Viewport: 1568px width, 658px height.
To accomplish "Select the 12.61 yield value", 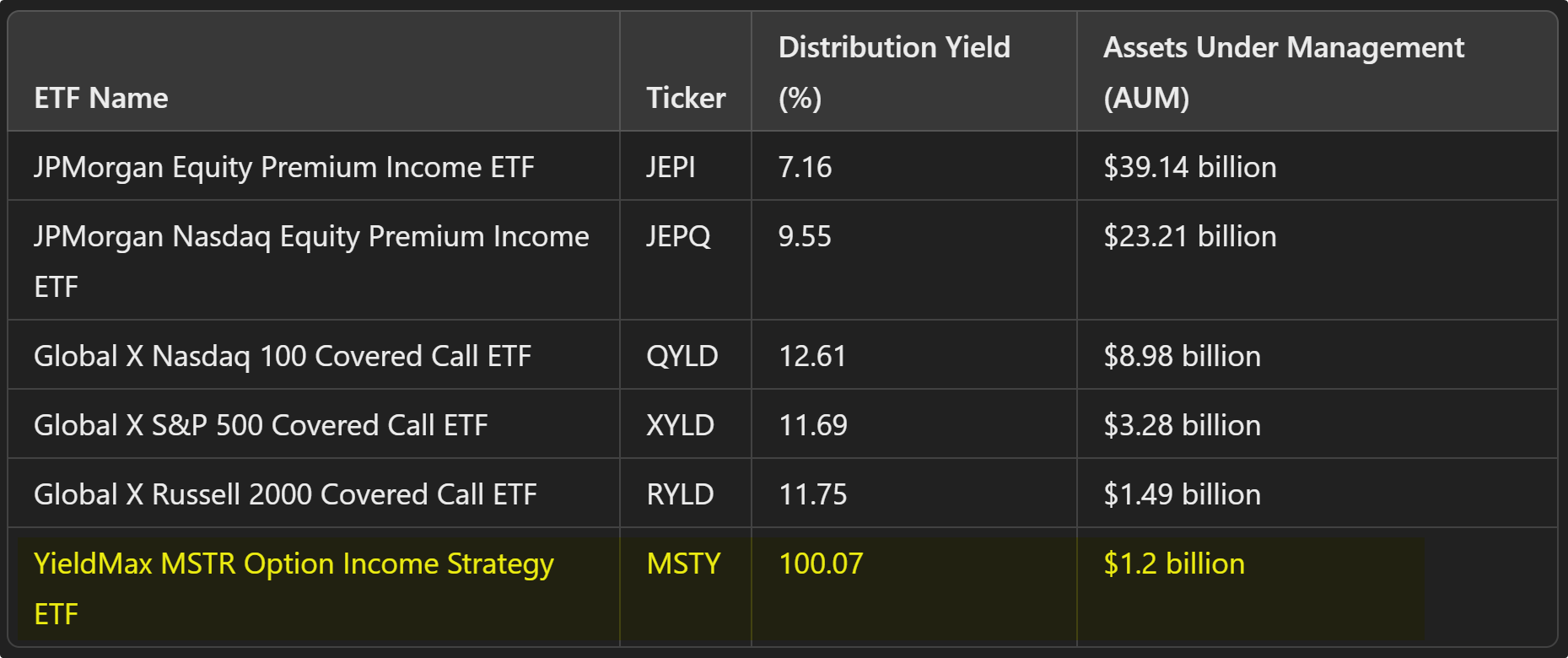I will click(x=812, y=356).
